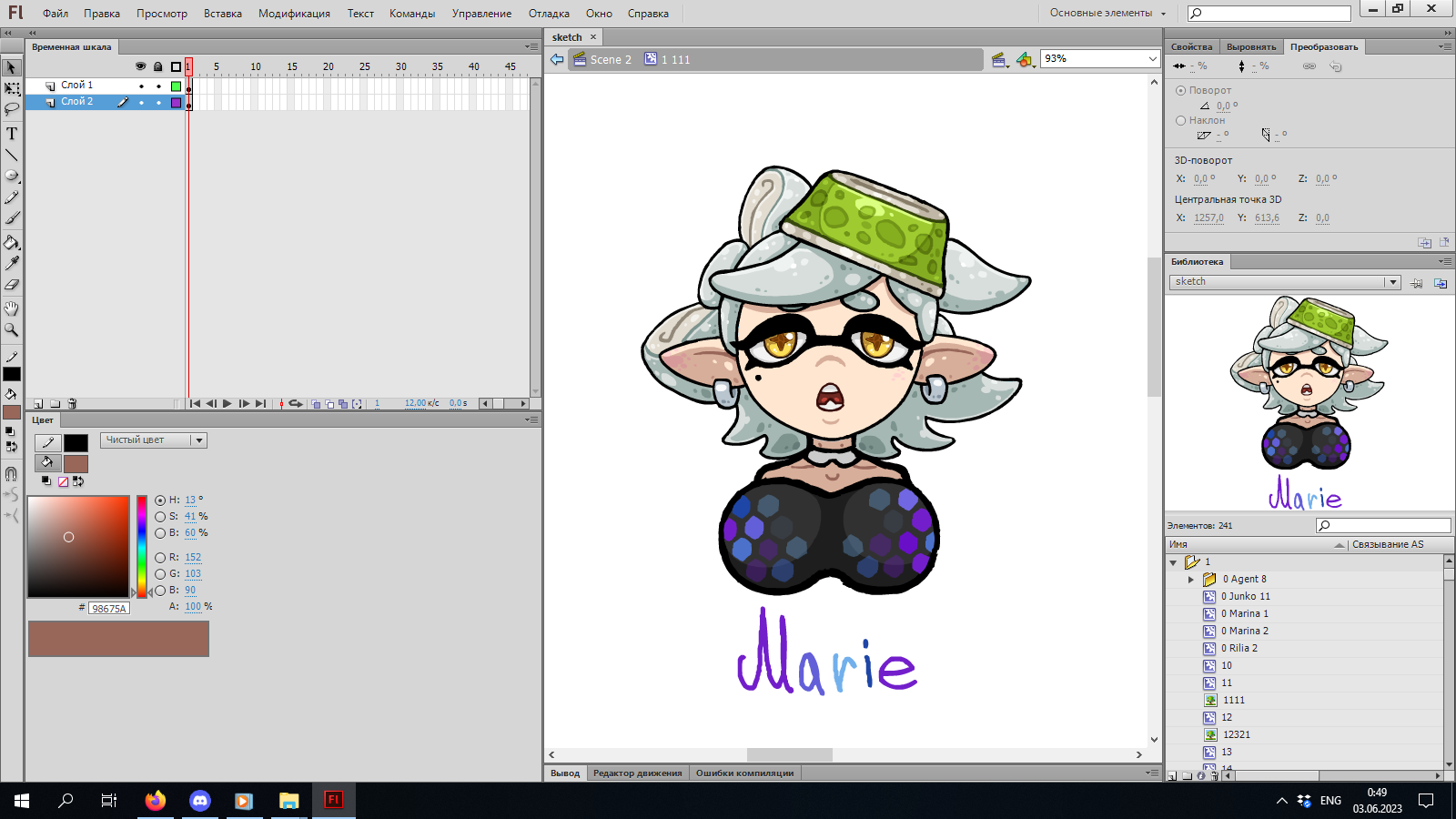The width and height of the screenshot is (1456, 819).
Task: Click the brown fill color swatch in Color panel
Action: pos(76,464)
